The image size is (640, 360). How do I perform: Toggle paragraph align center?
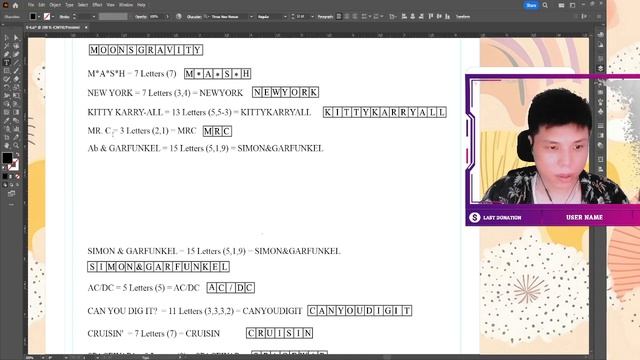click(x=347, y=17)
